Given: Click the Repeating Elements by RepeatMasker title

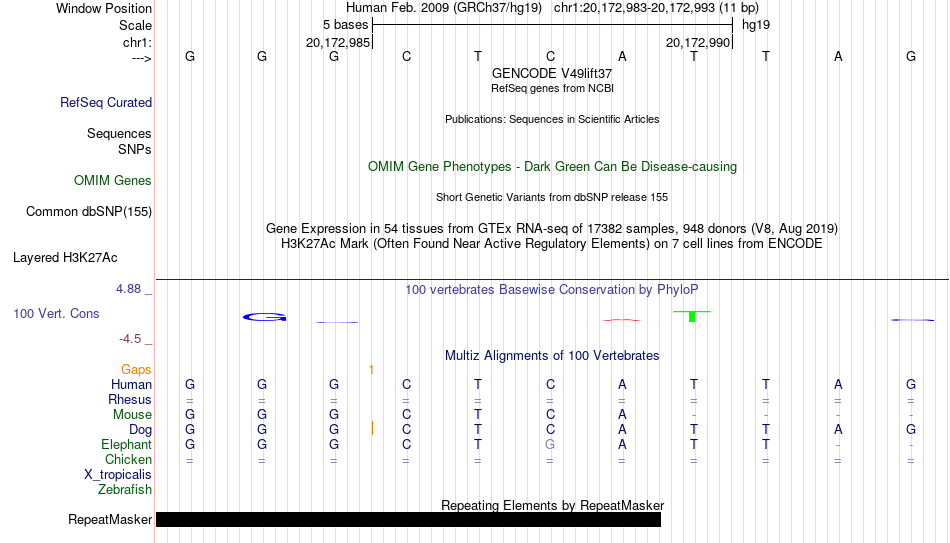Looking at the screenshot, I should (553, 505).
